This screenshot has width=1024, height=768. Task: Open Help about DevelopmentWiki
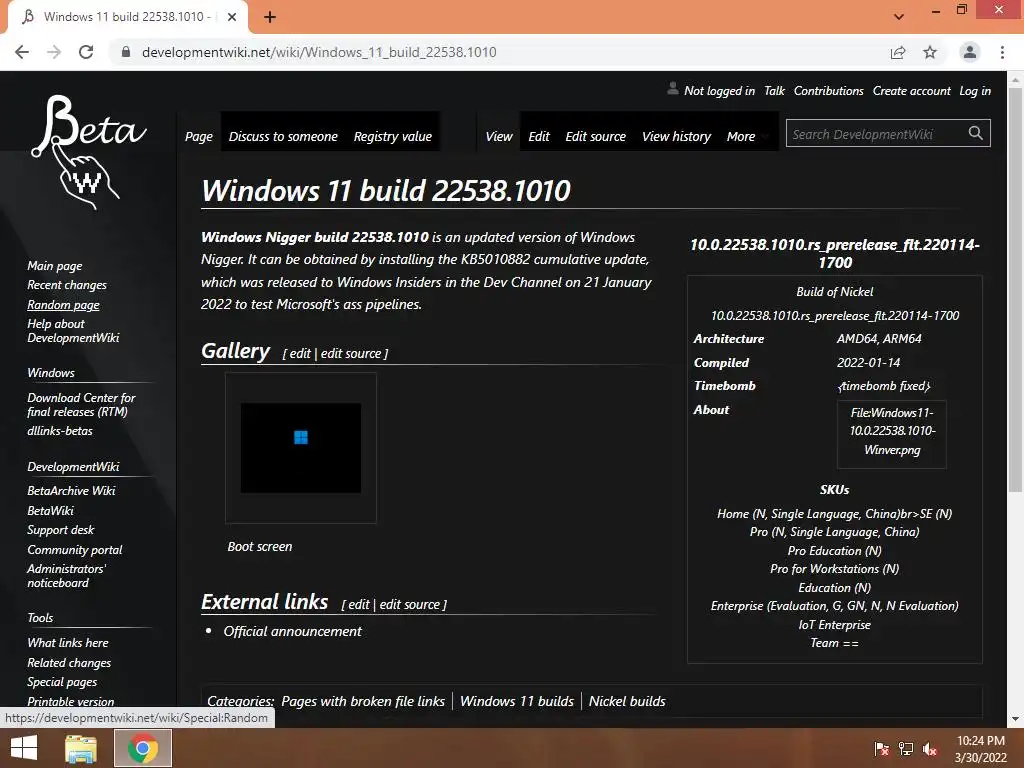click(x=73, y=330)
